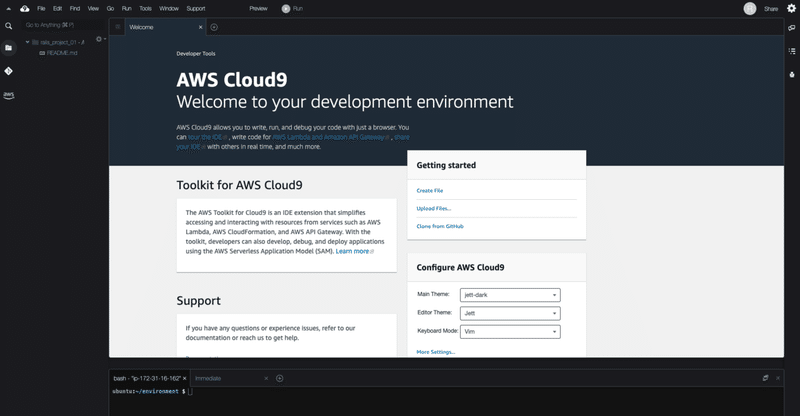
Task: Open the Tools menu
Action: pos(145,9)
